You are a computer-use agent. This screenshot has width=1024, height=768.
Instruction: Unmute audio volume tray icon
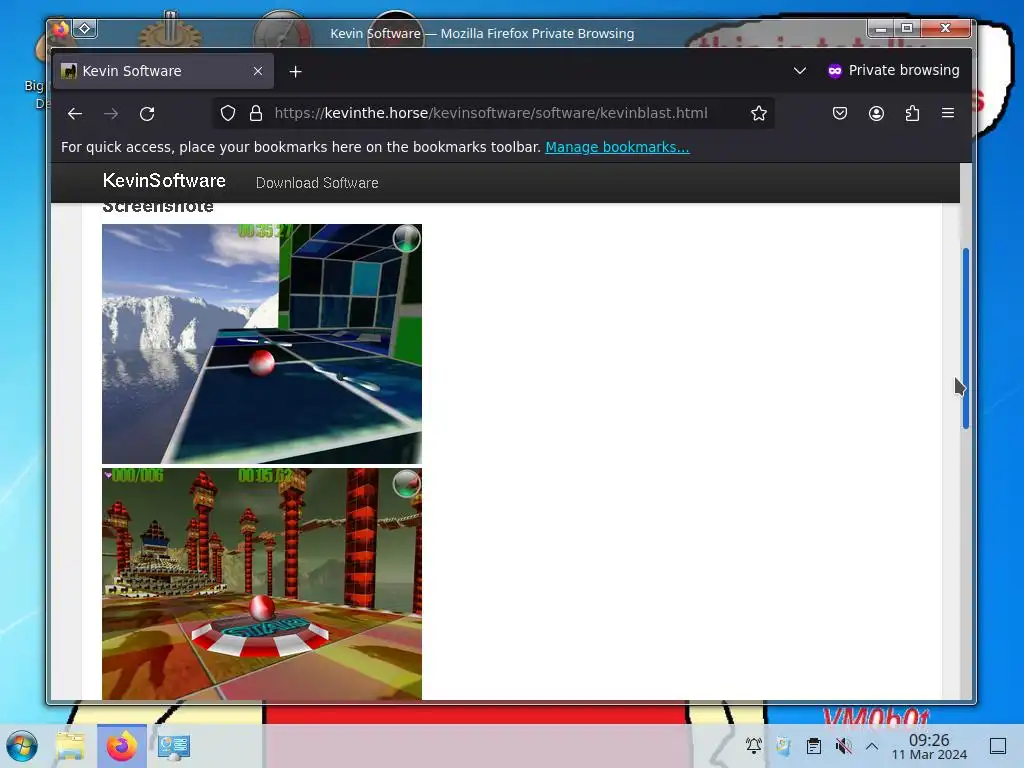click(x=844, y=745)
